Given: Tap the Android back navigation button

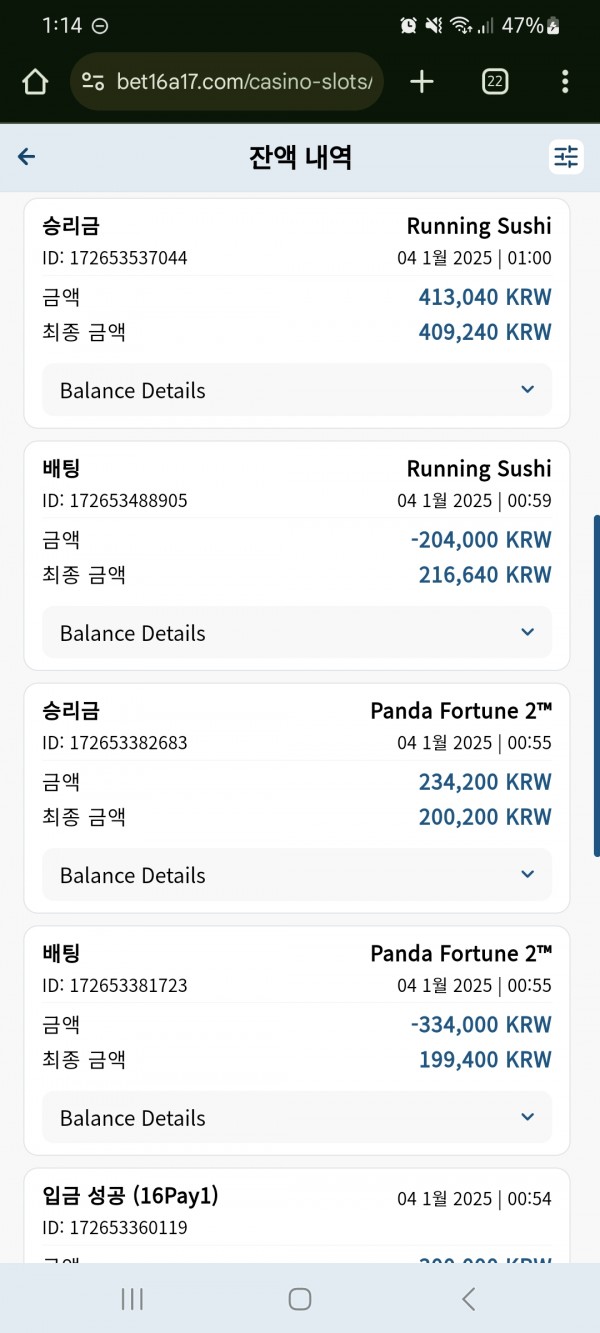Looking at the screenshot, I should pyautogui.click(x=468, y=1298).
